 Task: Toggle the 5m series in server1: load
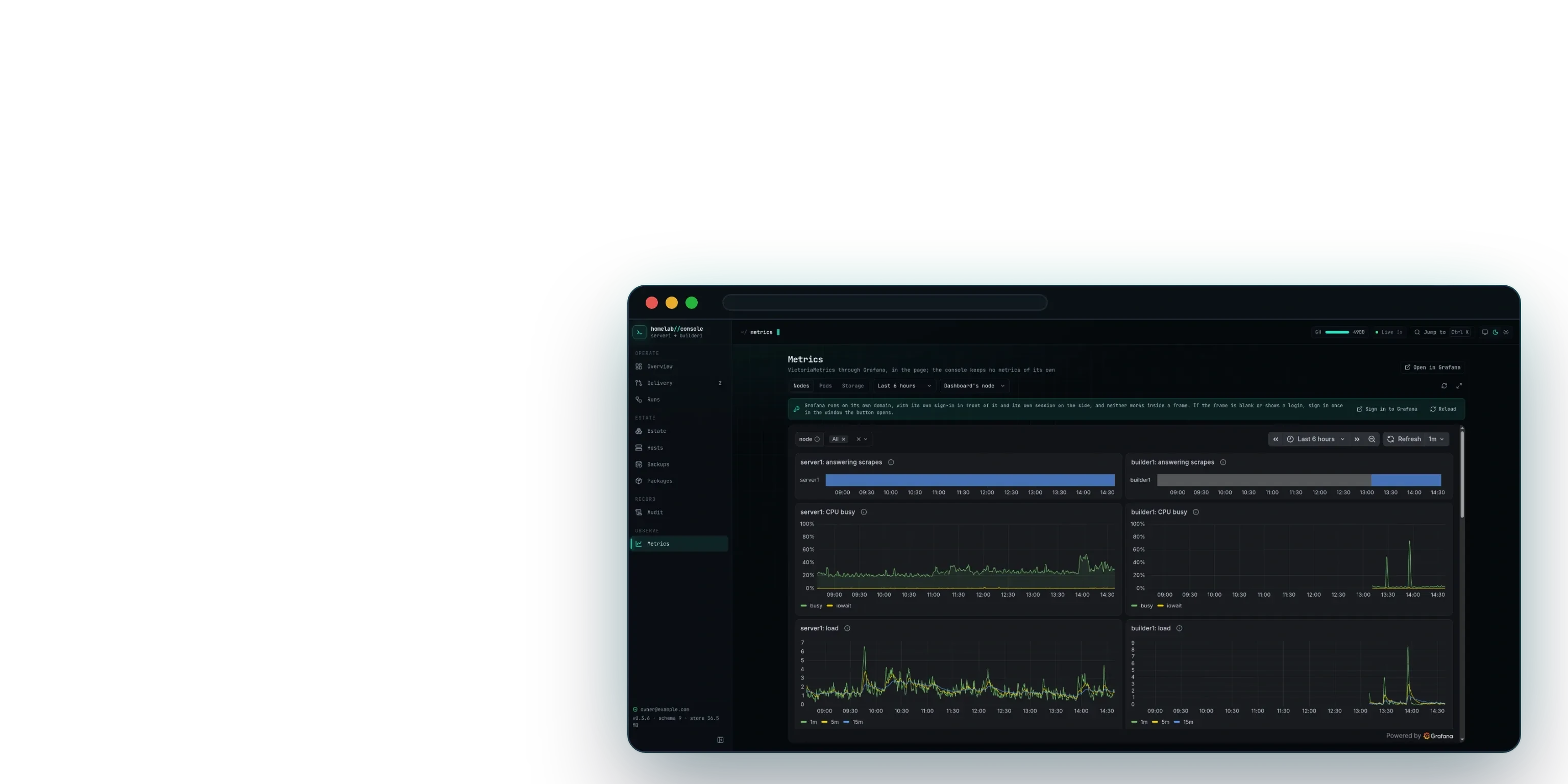829,723
